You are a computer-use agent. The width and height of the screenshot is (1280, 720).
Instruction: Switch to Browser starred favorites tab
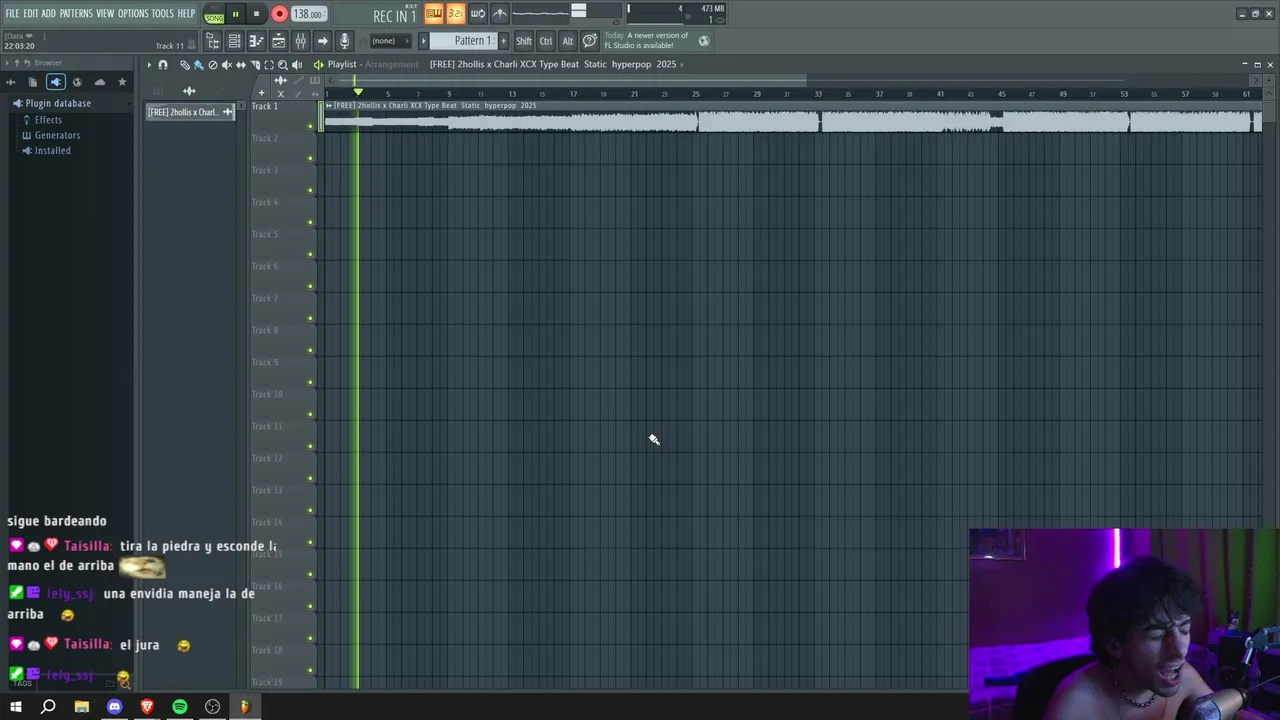[x=122, y=82]
